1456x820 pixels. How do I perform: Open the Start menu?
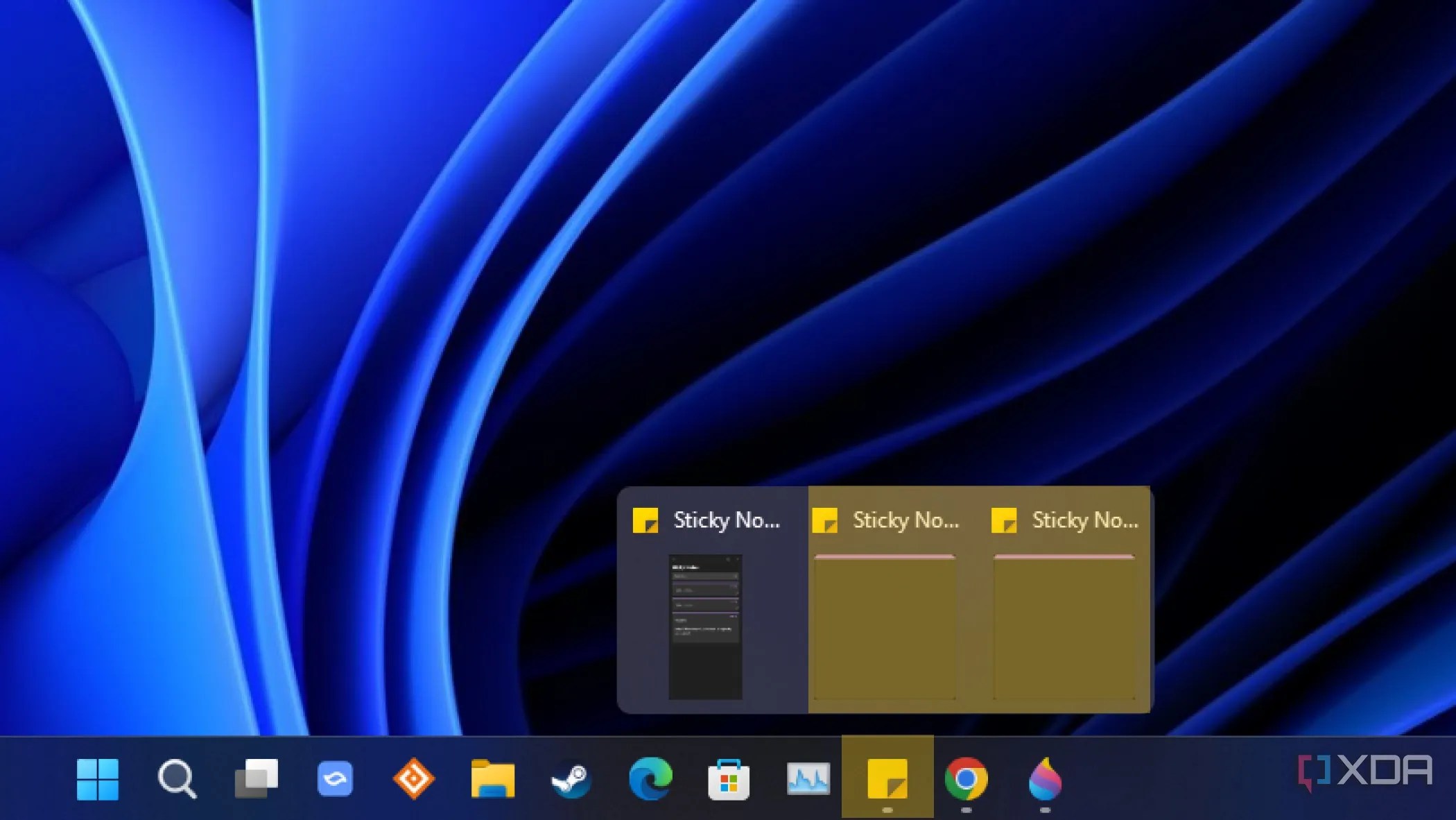click(x=99, y=780)
